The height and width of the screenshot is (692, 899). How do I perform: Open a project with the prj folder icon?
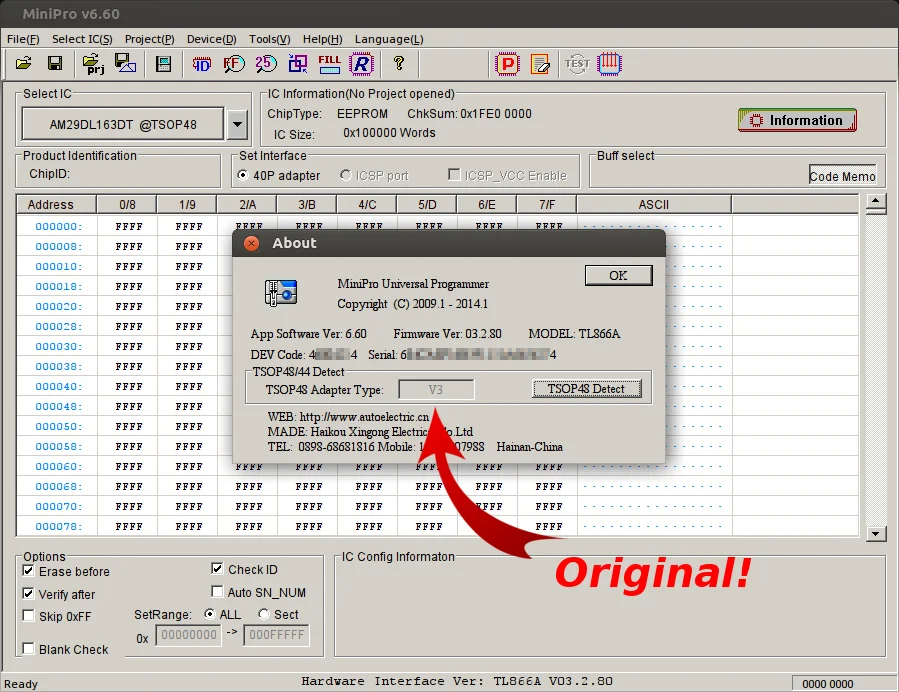(93, 64)
